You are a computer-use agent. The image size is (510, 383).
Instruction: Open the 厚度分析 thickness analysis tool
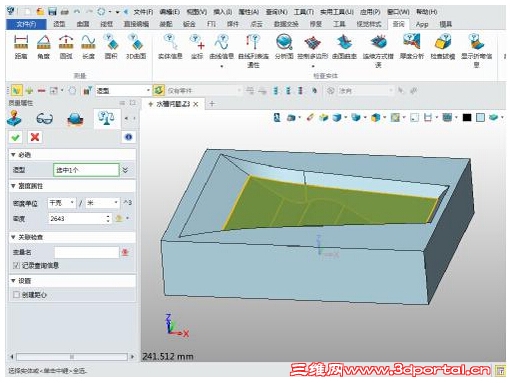[x=412, y=47]
